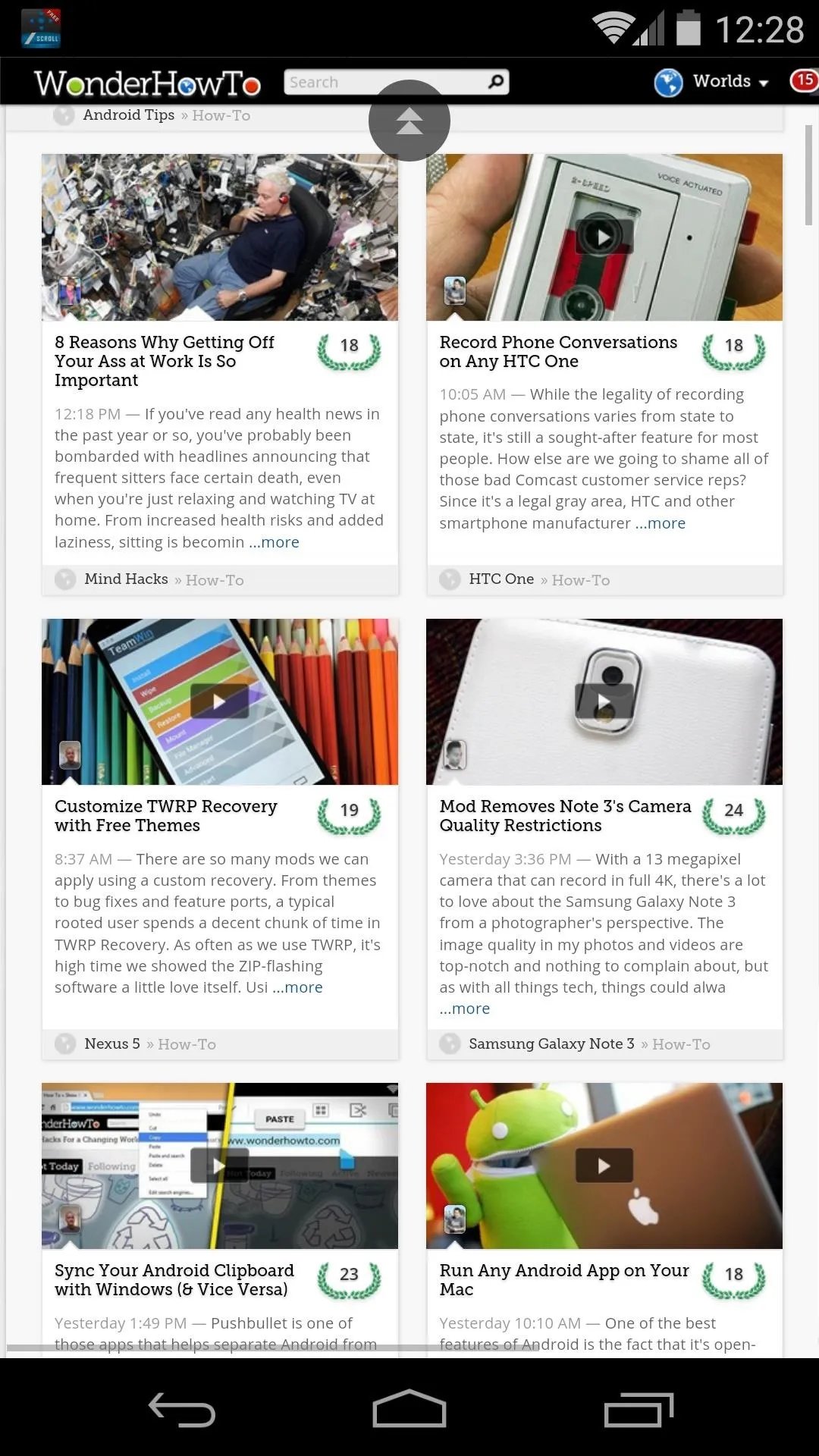Tap the Android recent apps button
This screenshot has width=819, height=1456.
tap(639, 1410)
